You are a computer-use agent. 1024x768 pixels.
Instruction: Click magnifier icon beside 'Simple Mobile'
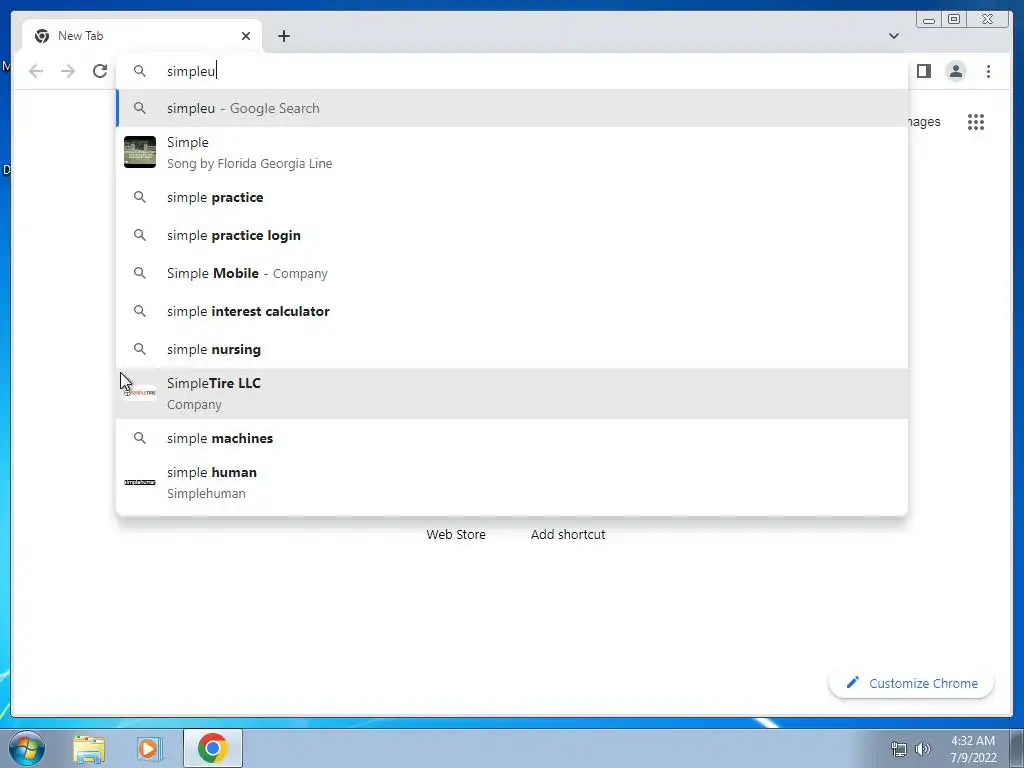point(140,273)
